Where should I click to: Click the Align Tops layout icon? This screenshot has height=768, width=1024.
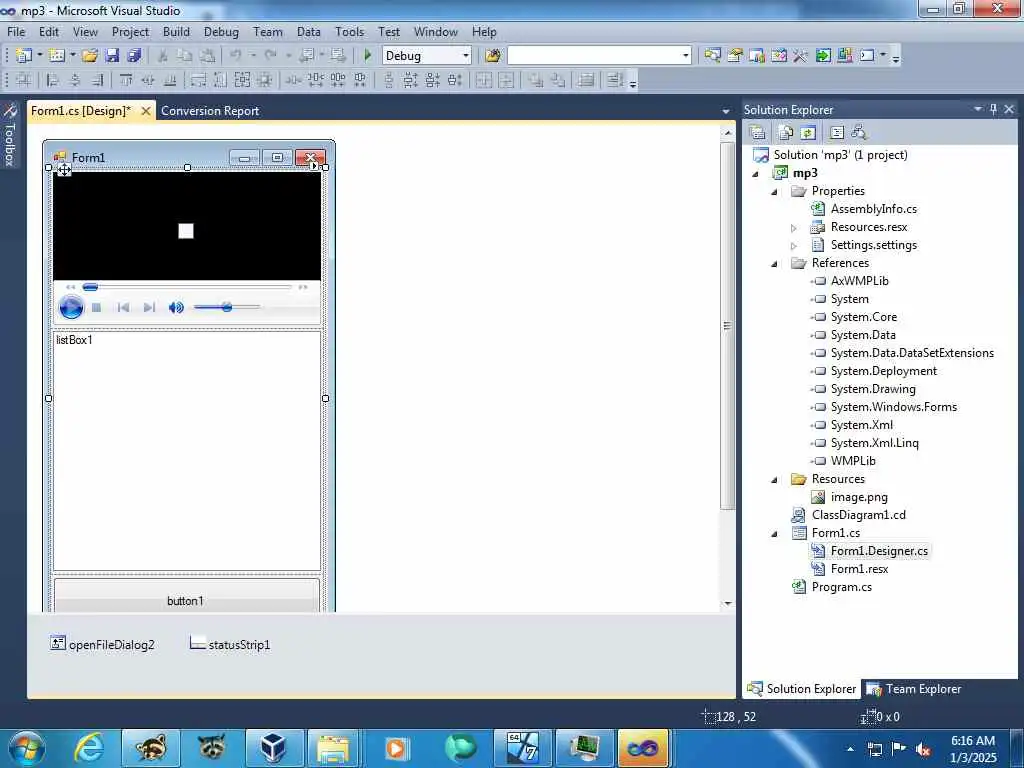[126, 80]
